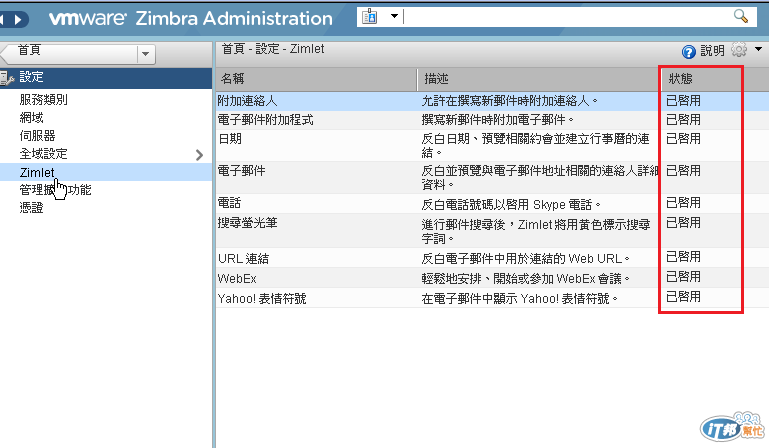
Task: Click the 首頁 - 設定 - Zimlet breadcrumb title
Action: click(273, 49)
